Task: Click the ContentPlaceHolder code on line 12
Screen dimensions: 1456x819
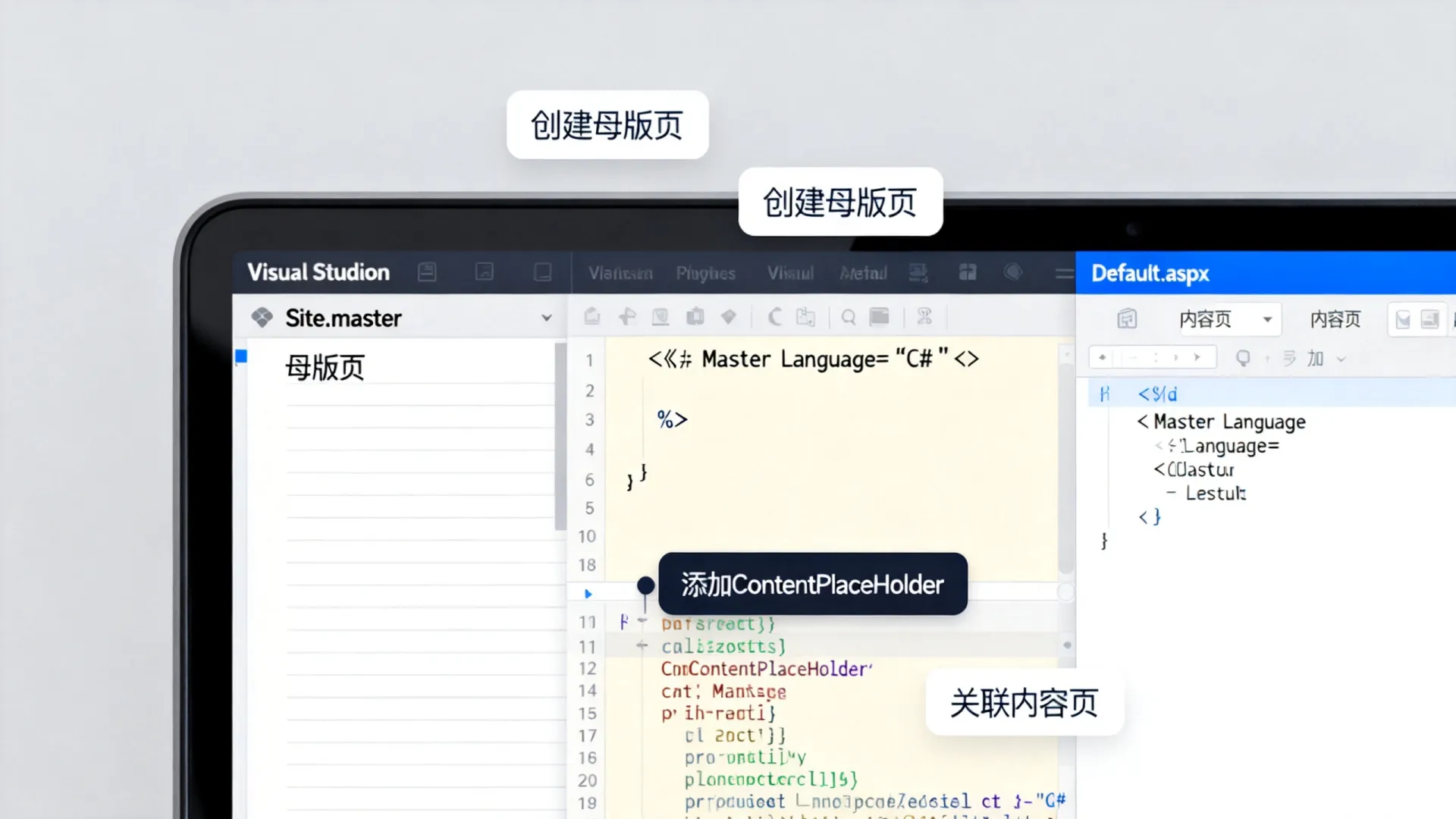Action: tap(767, 669)
